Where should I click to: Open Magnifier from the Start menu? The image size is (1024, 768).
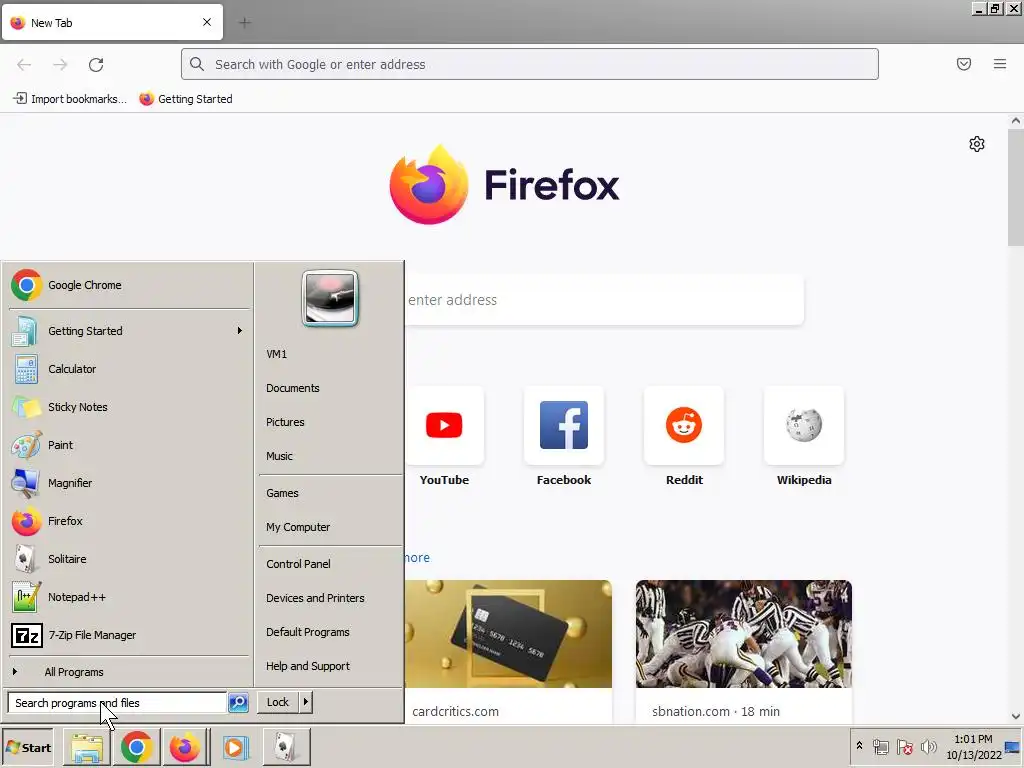[x=129, y=483]
